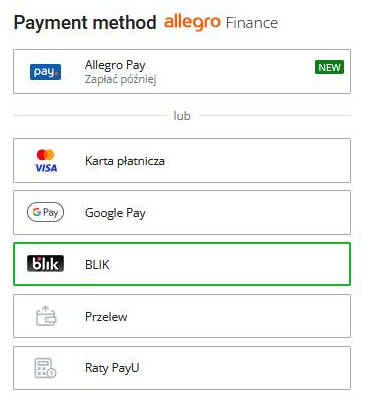The height and width of the screenshot is (412, 377).
Task: Click the Karta płatnicza label text
Action: click(x=125, y=161)
